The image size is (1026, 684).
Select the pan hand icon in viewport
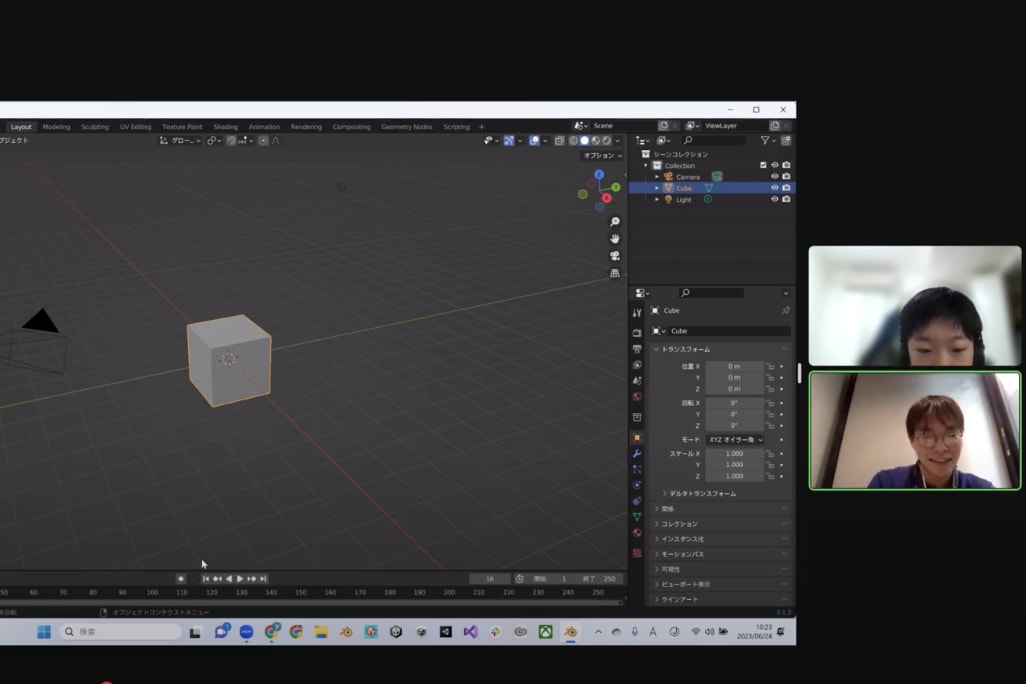coord(615,239)
